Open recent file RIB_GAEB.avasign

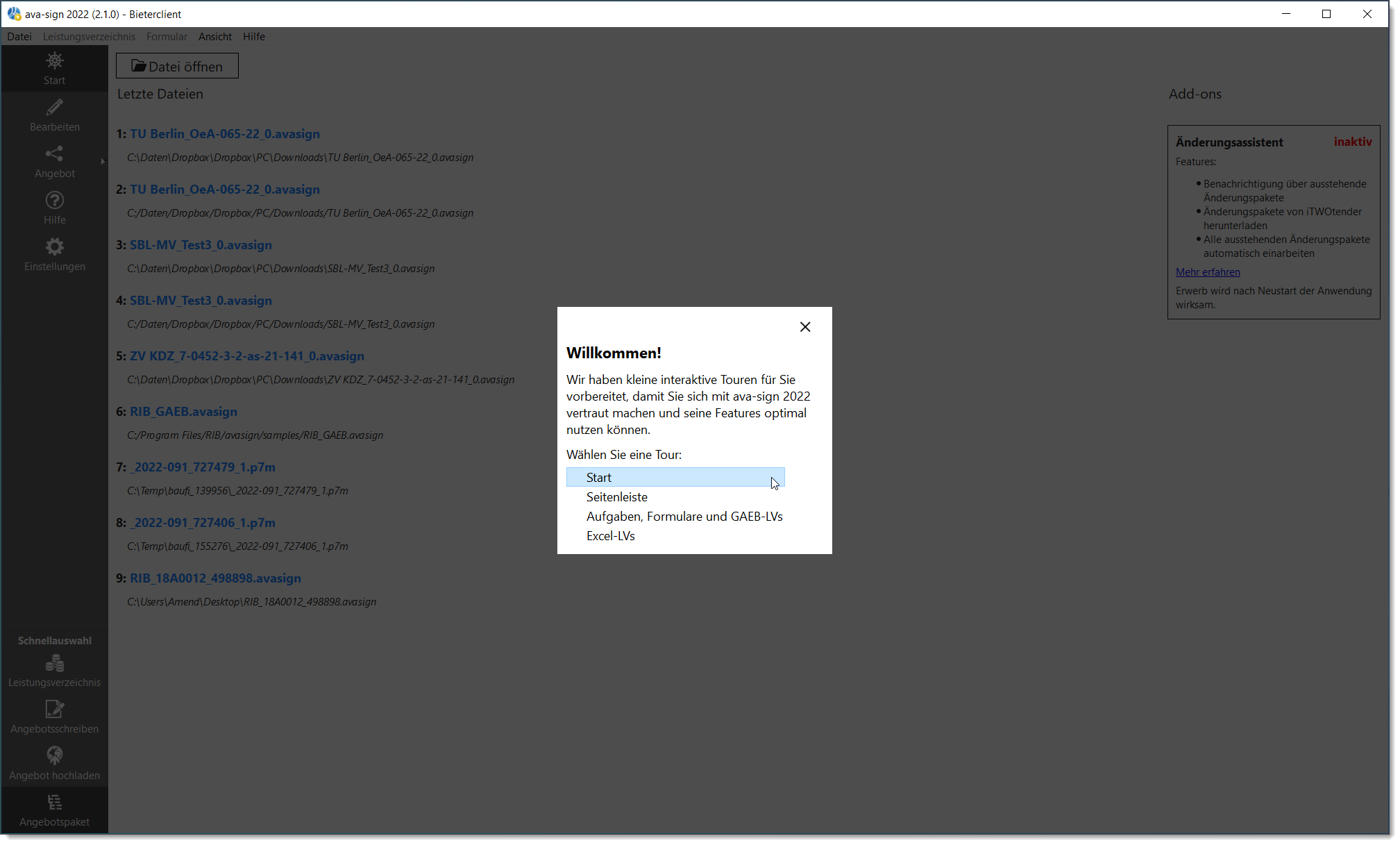point(183,411)
